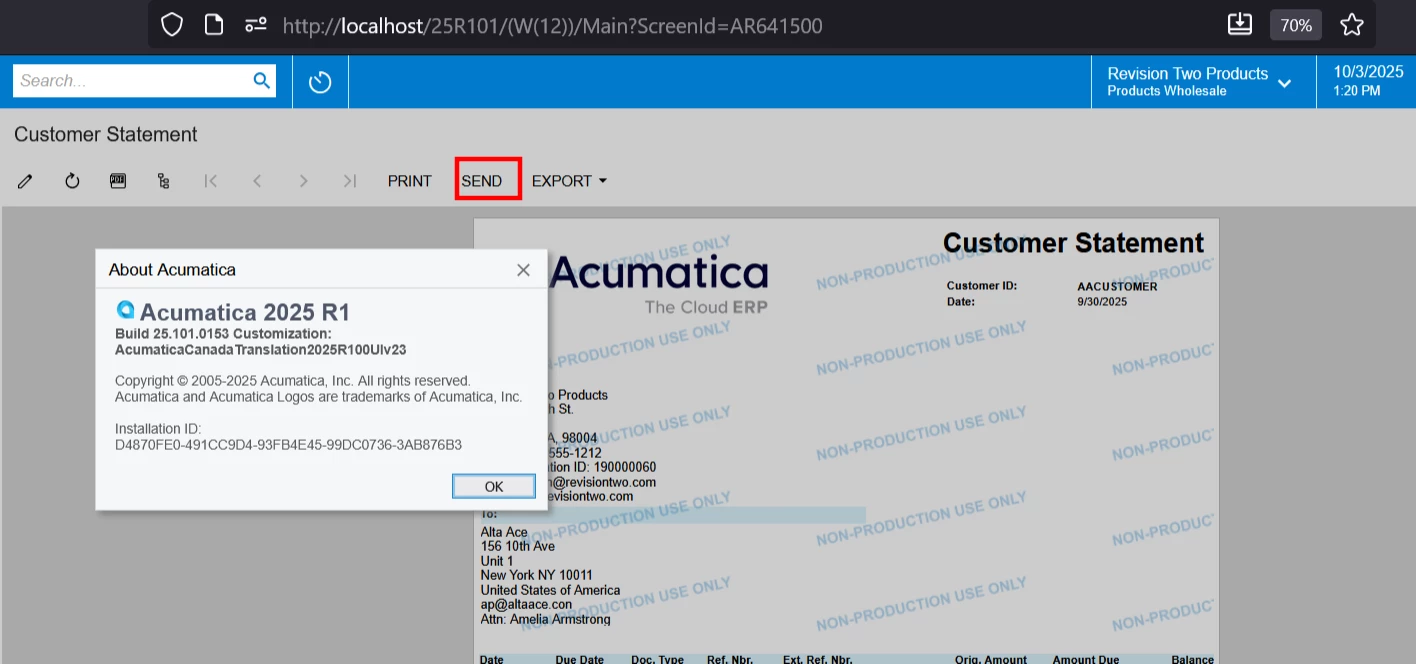
Task: Open the EXPORT dropdown menu
Action: click(x=569, y=181)
